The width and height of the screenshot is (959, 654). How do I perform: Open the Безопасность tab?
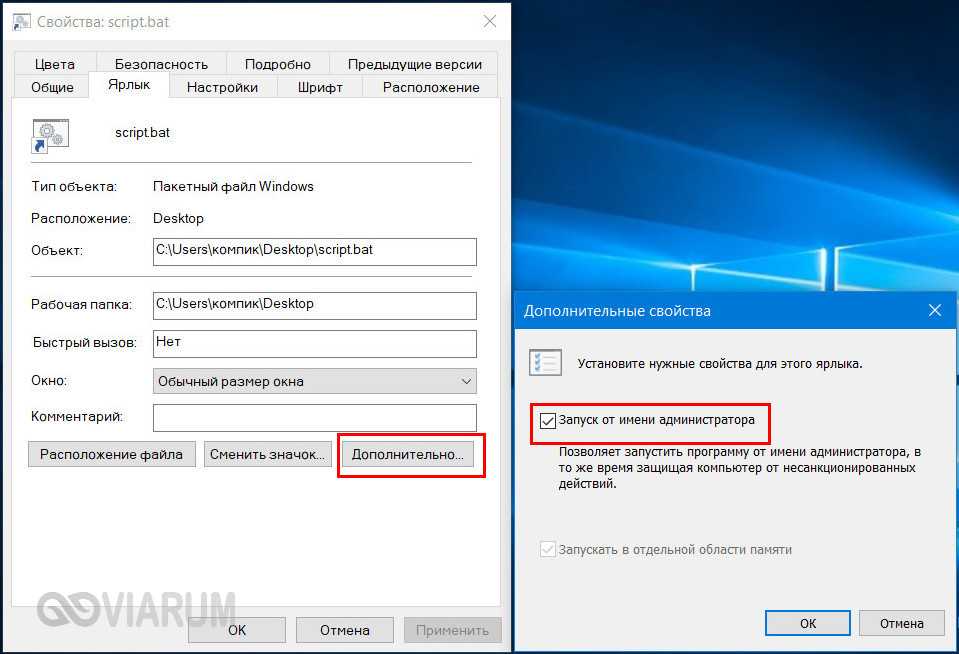point(161,64)
